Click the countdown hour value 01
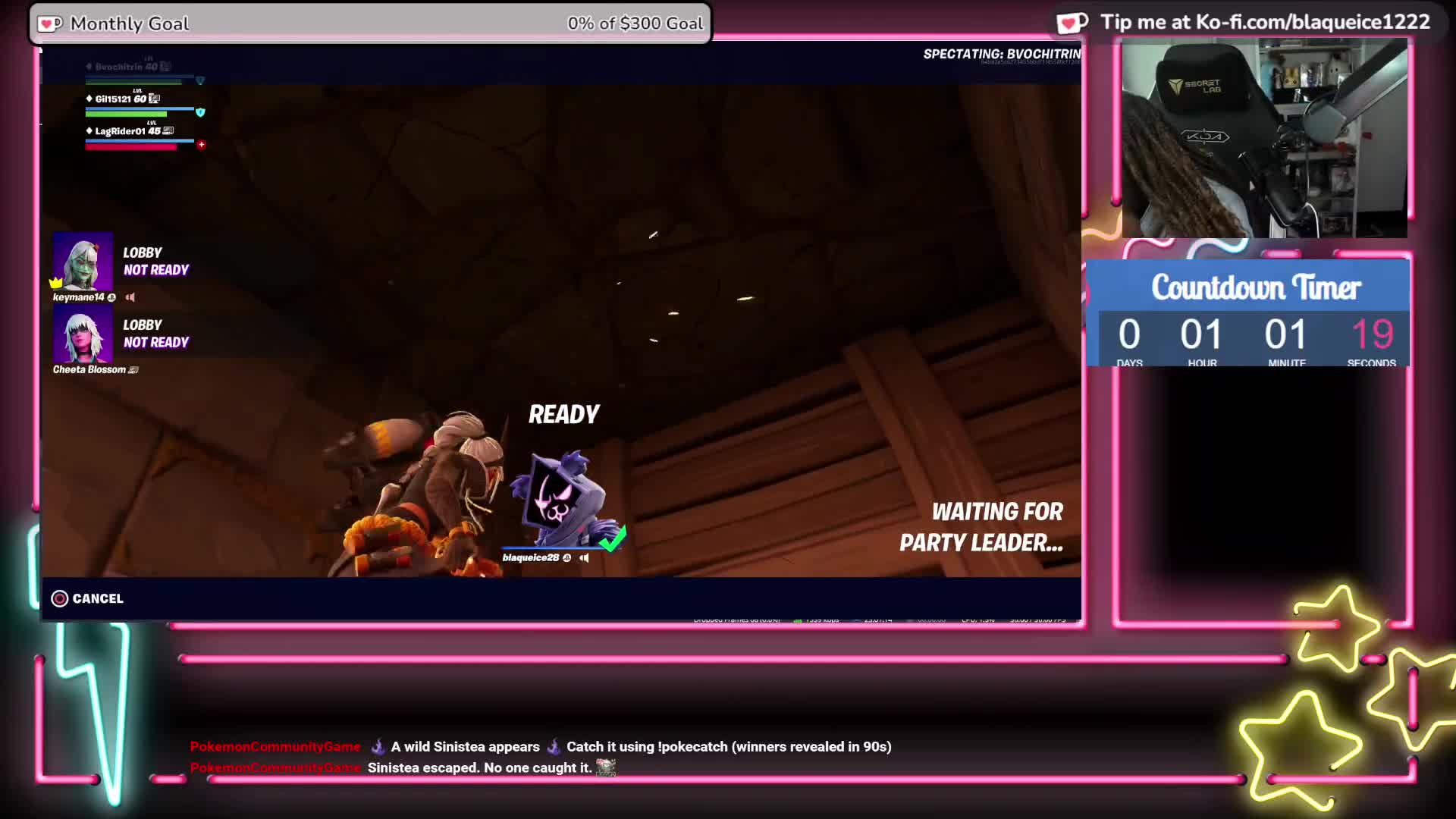 click(x=1201, y=334)
